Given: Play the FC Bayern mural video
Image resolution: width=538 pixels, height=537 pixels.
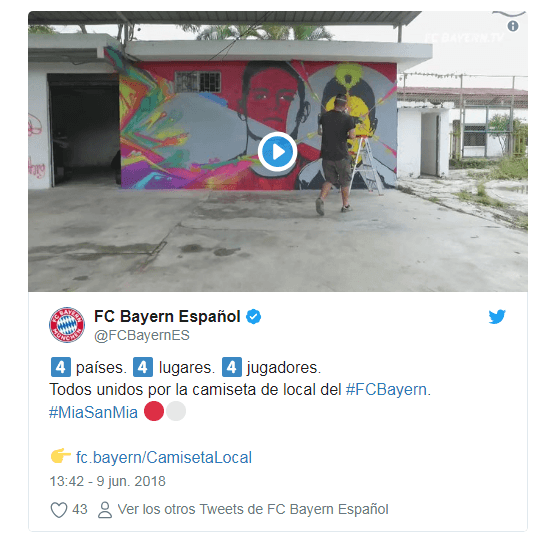Looking at the screenshot, I should 277,152.
